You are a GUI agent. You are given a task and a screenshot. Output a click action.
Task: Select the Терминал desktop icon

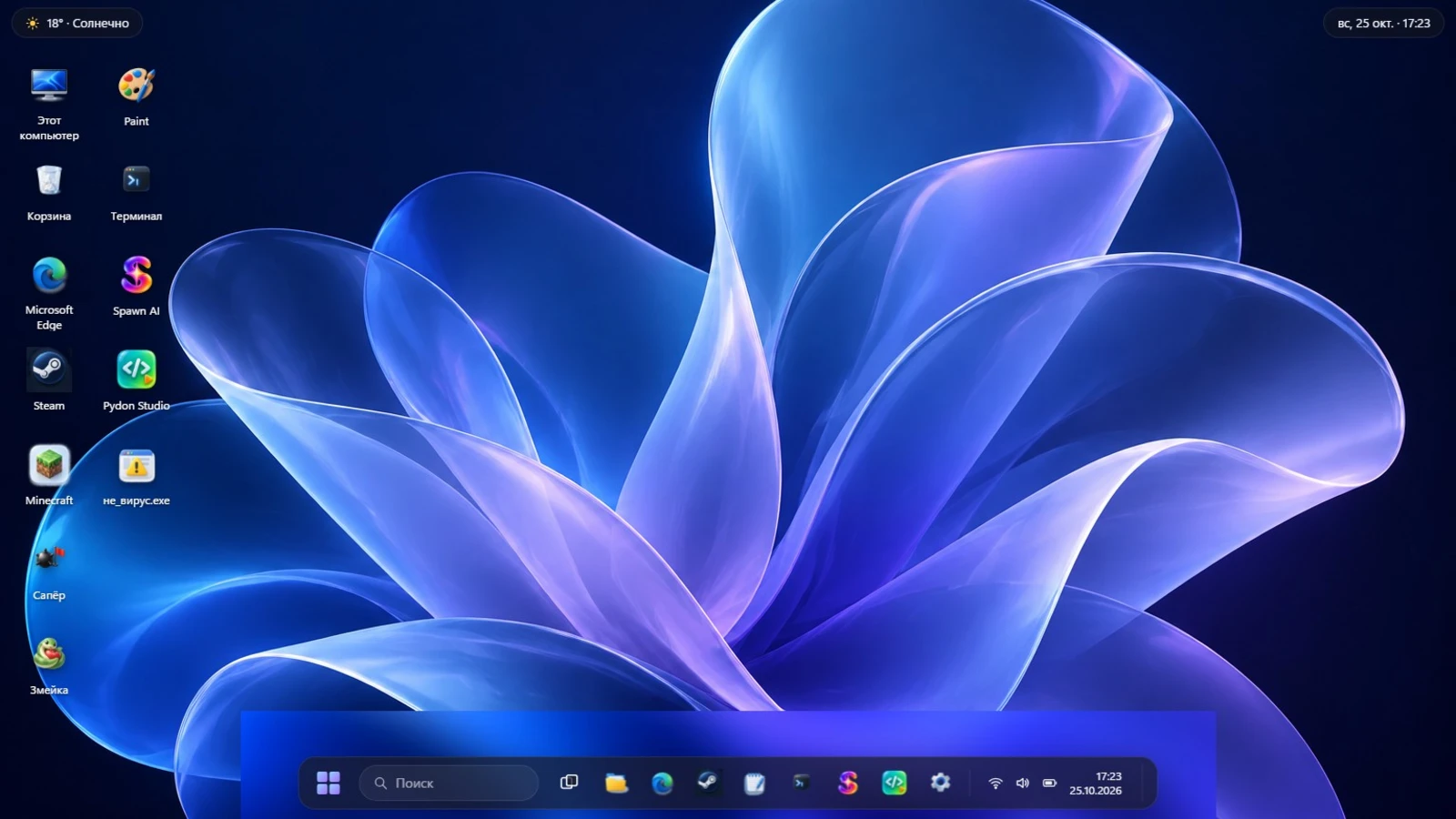click(136, 191)
